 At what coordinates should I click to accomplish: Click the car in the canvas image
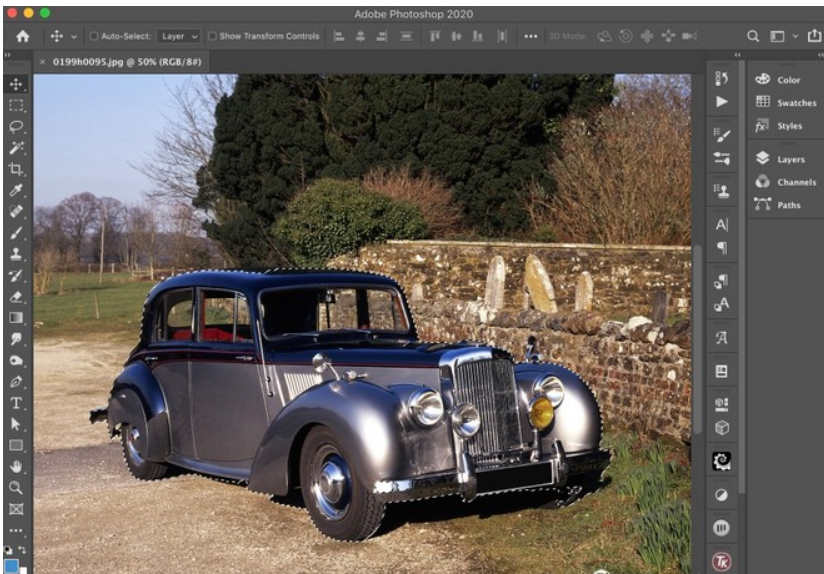coord(349,405)
